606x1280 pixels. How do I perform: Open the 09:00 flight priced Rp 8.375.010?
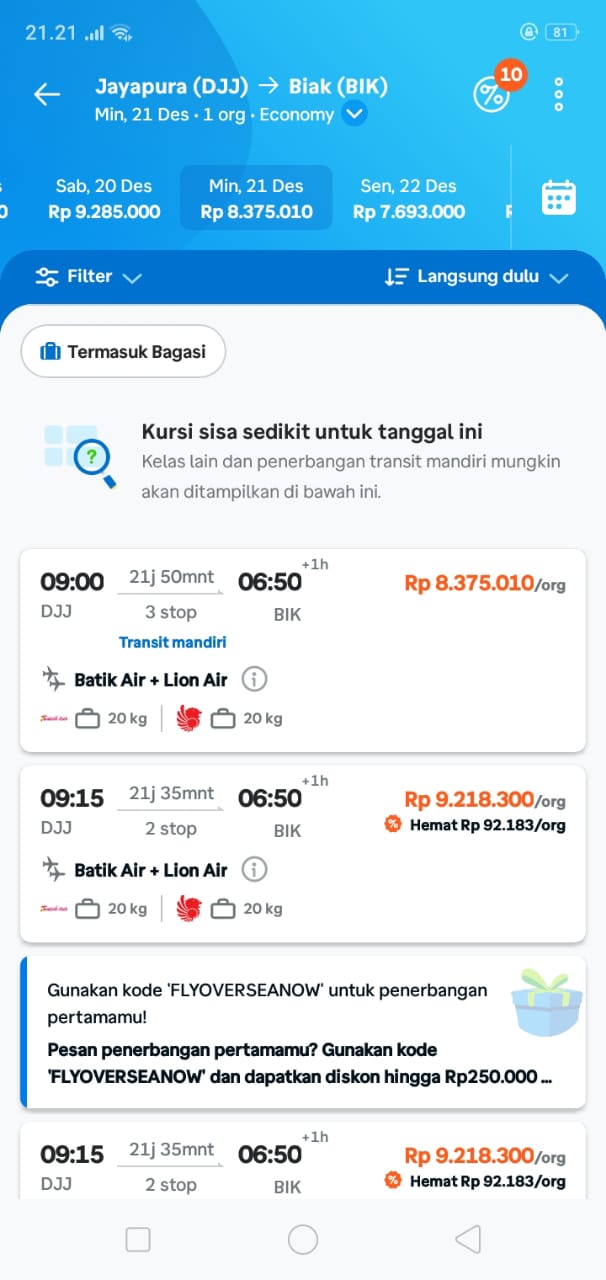pos(302,600)
